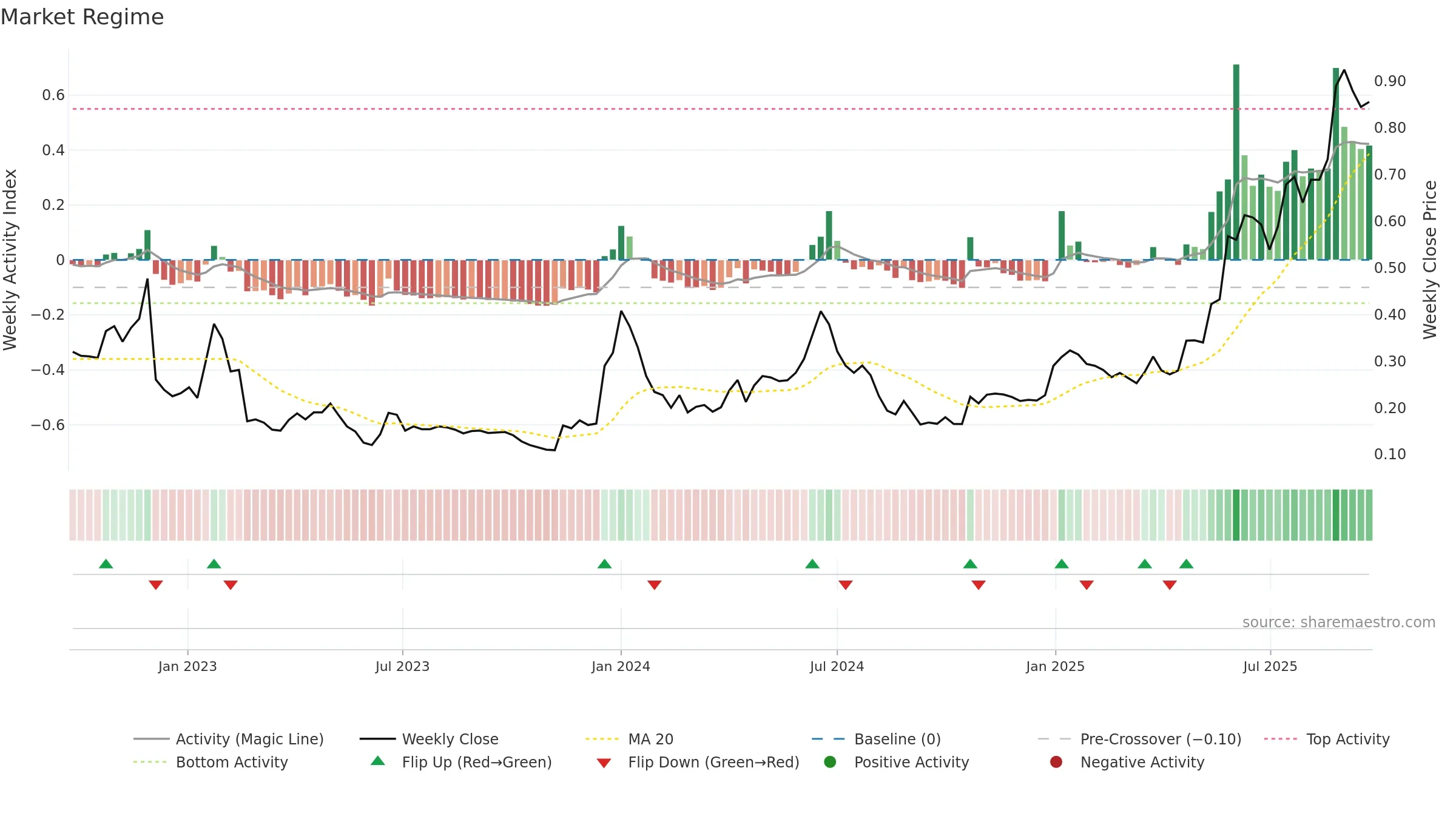Click the 0.6 activity axis tick label
This screenshot has width=1456, height=819.
click(x=53, y=95)
